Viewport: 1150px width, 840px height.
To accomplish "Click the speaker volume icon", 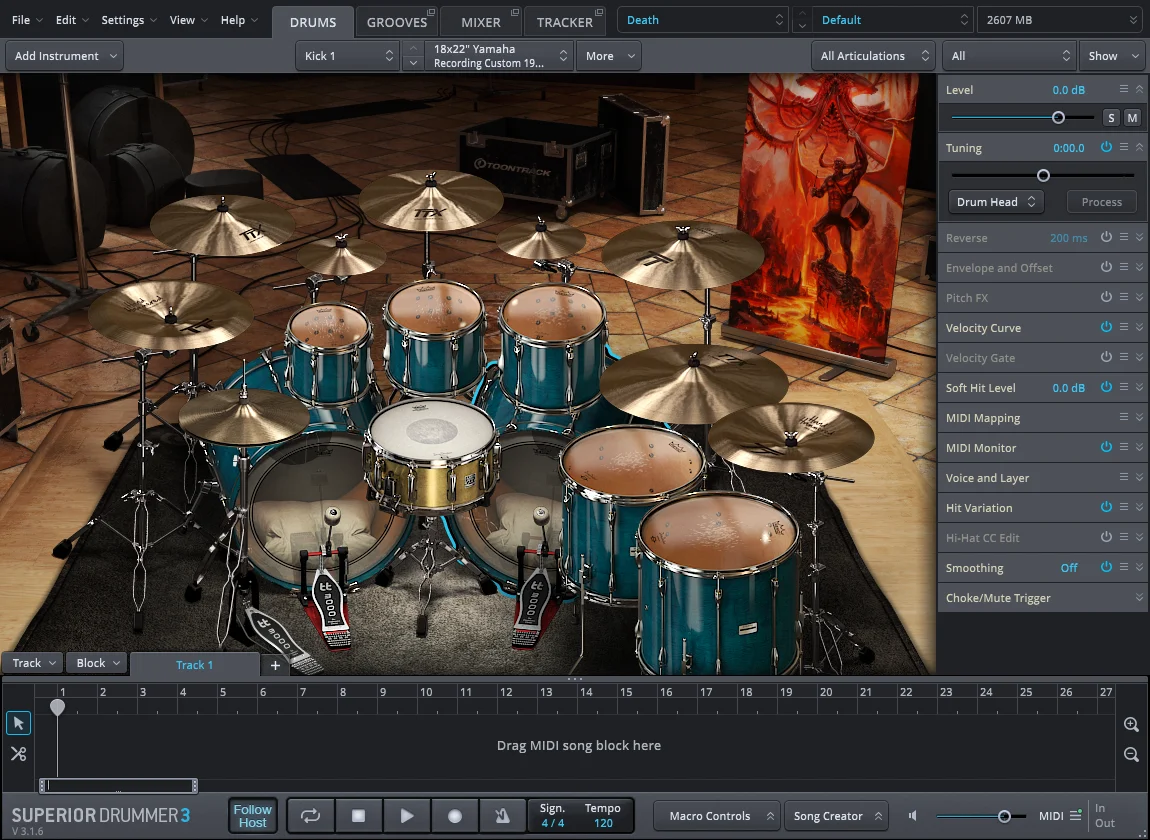I will pos(912,816).
